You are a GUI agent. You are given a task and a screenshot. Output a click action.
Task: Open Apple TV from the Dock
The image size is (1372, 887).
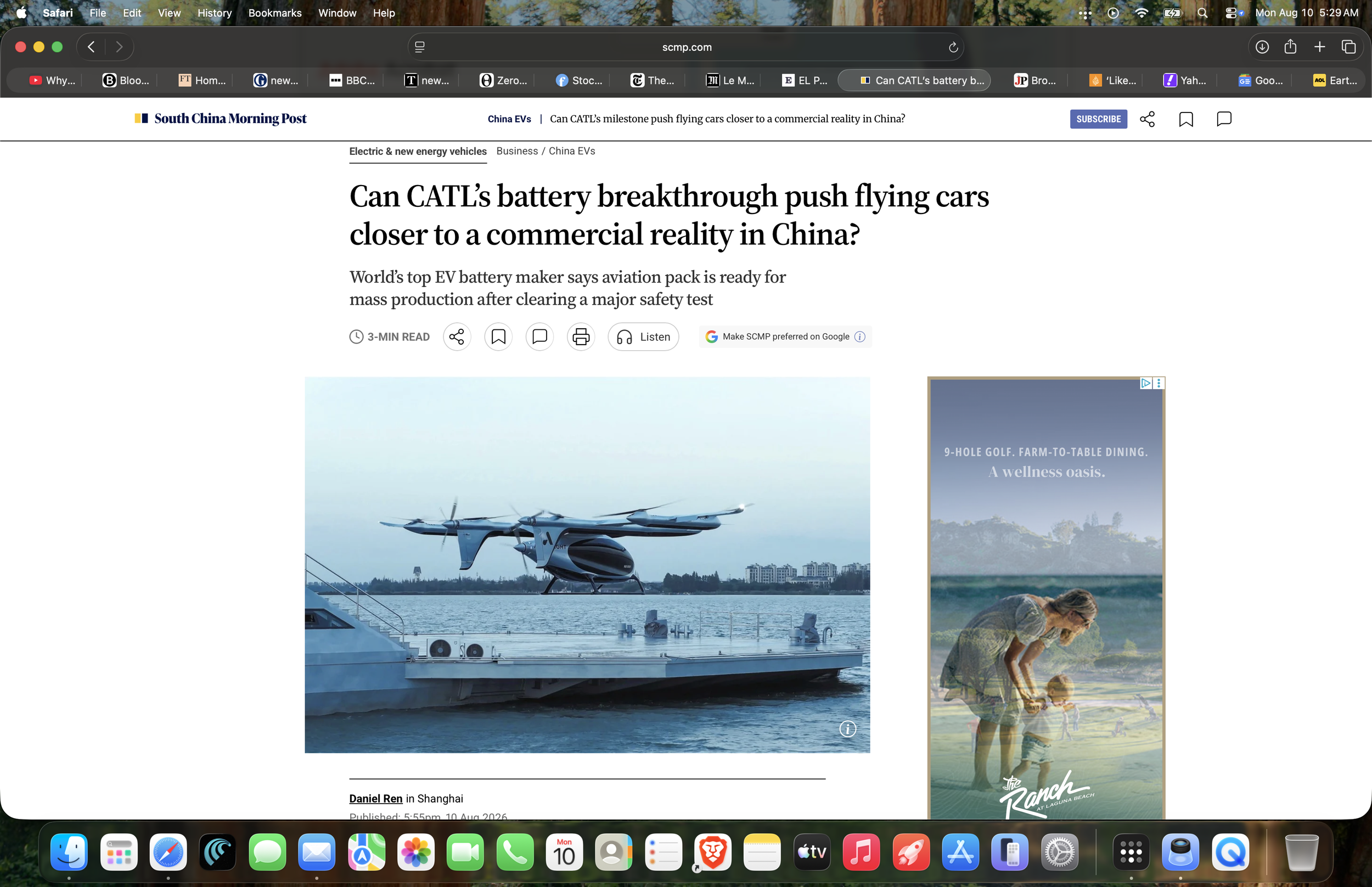click(x=812, y=852)
